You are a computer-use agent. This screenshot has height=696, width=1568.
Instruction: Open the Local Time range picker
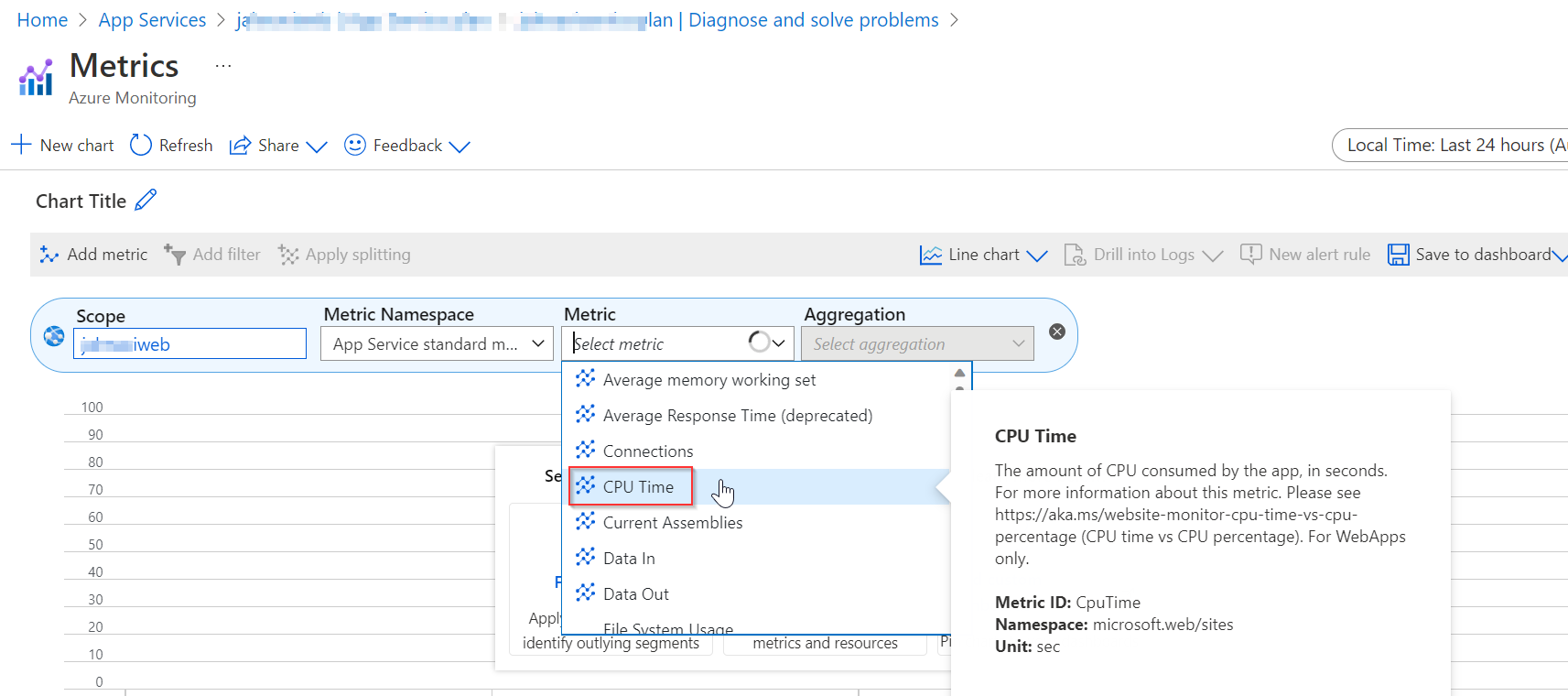[x=1451, y=145]
